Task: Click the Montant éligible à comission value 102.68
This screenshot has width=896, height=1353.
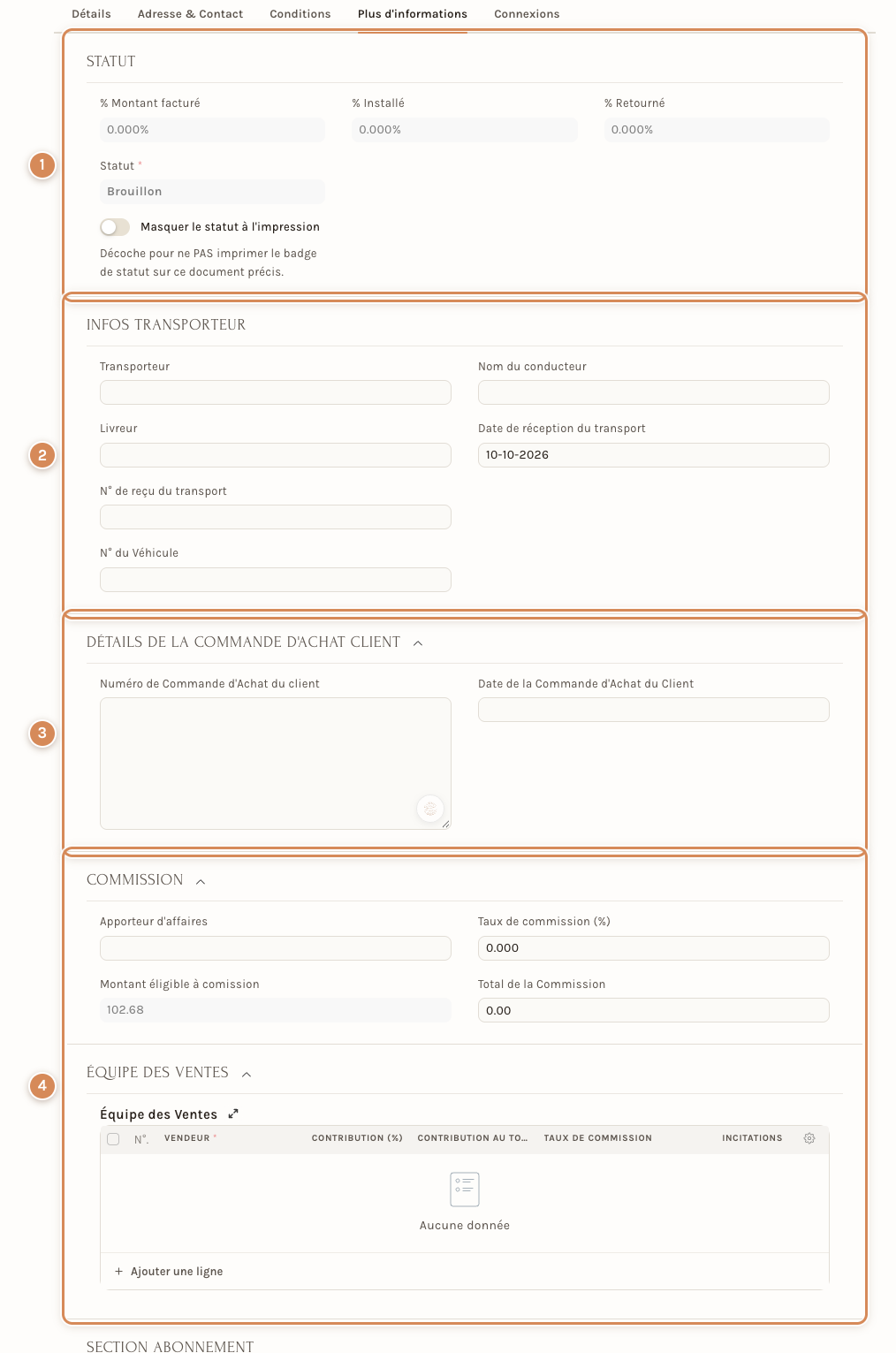Action: (x=276, y=1010)
